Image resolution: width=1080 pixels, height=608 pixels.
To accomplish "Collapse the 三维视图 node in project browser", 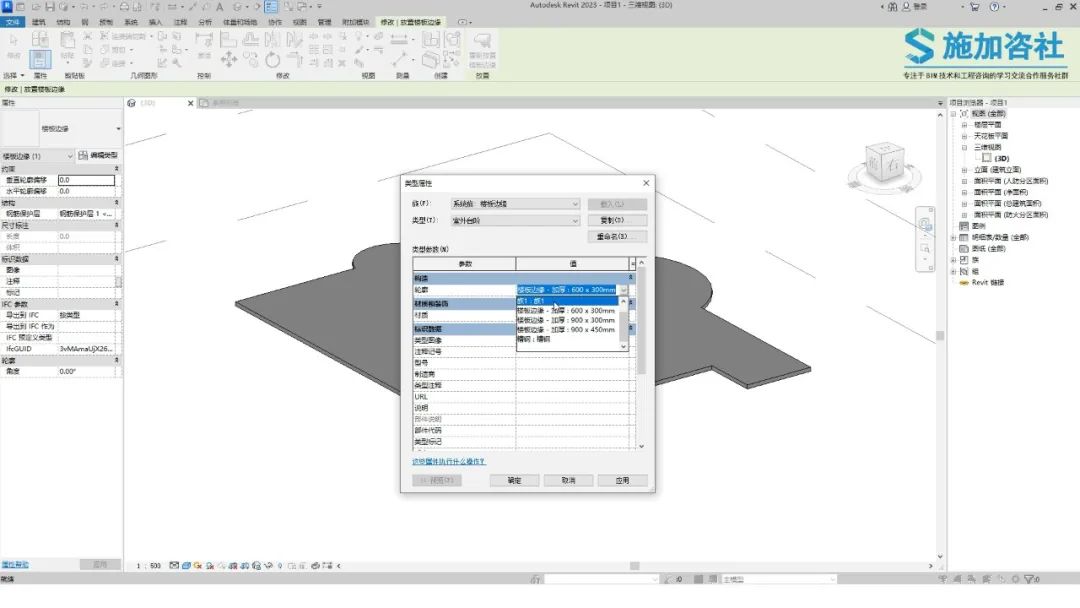I will tap(964, 147).
